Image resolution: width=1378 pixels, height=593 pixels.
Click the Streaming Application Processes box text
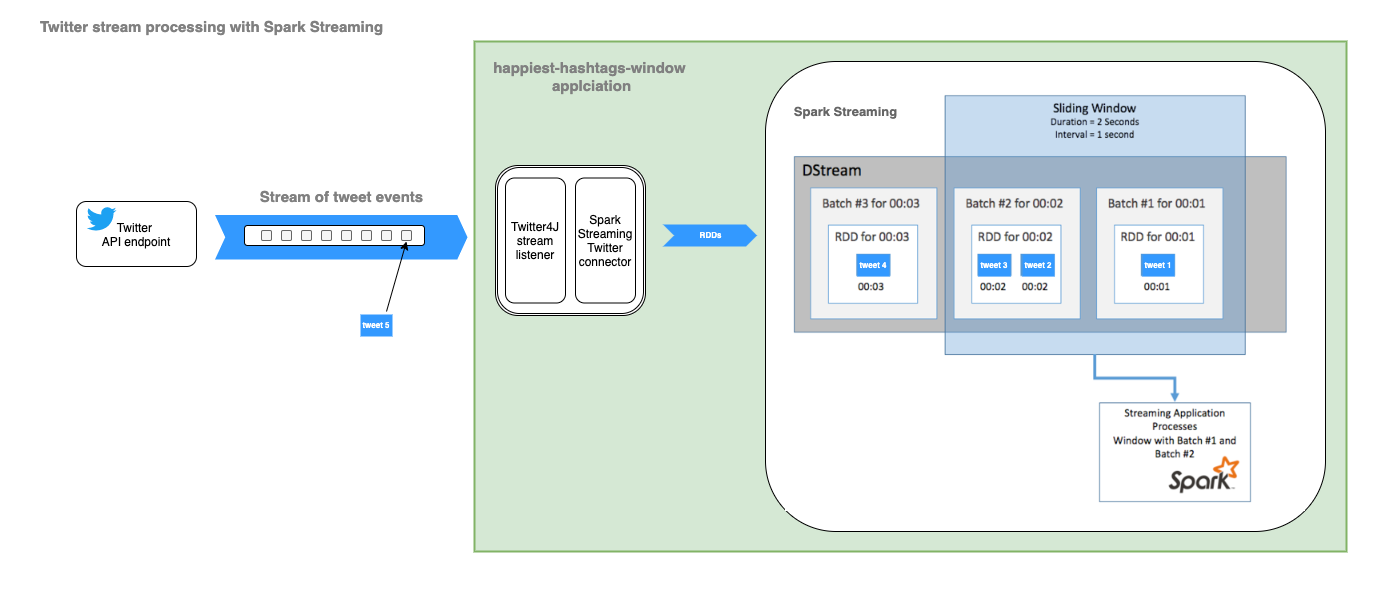1174,433
